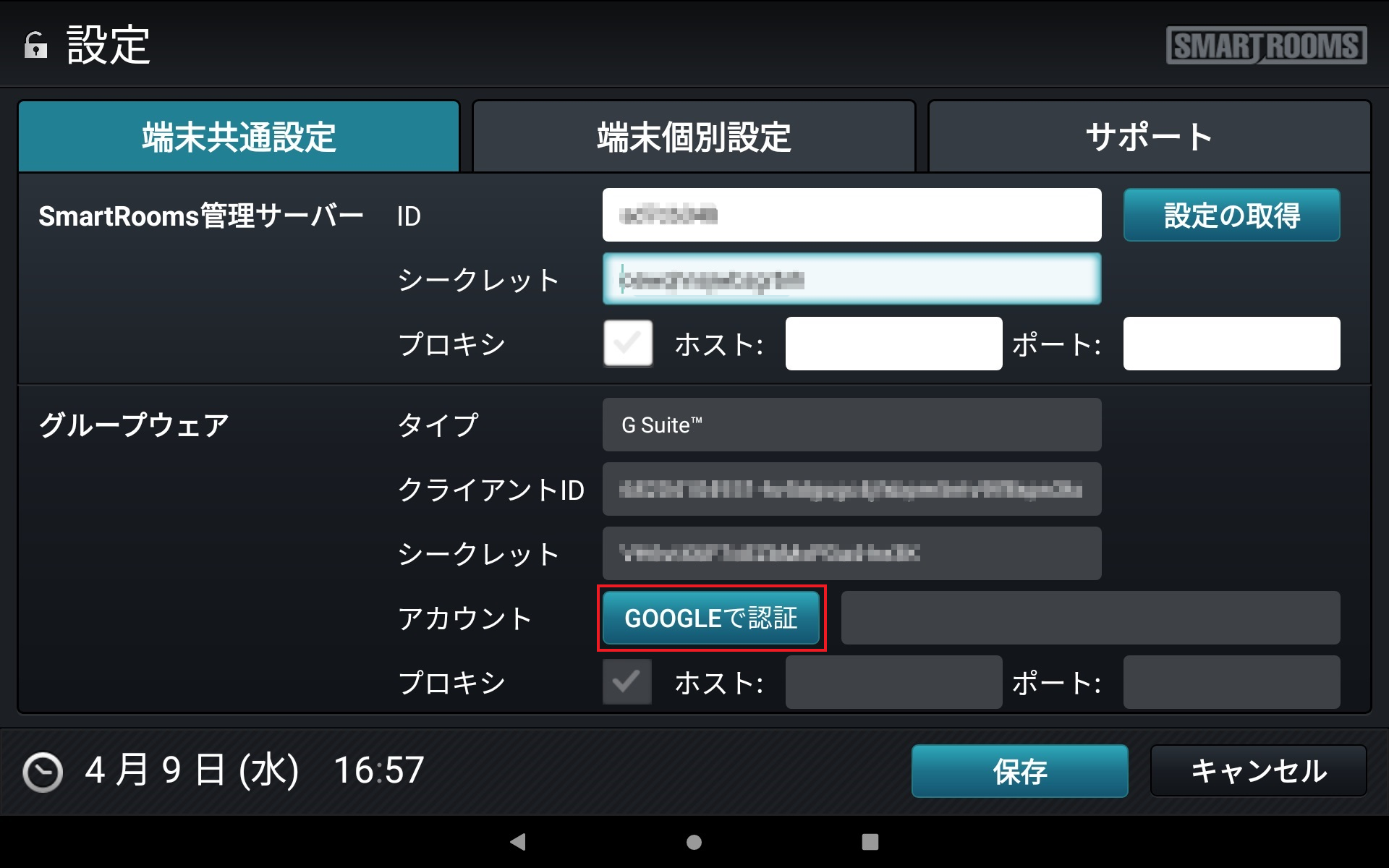Focus the SmartRooms管理サーバー ID input field
This screenshot has height=868, width=1389.
click(851, 215)
